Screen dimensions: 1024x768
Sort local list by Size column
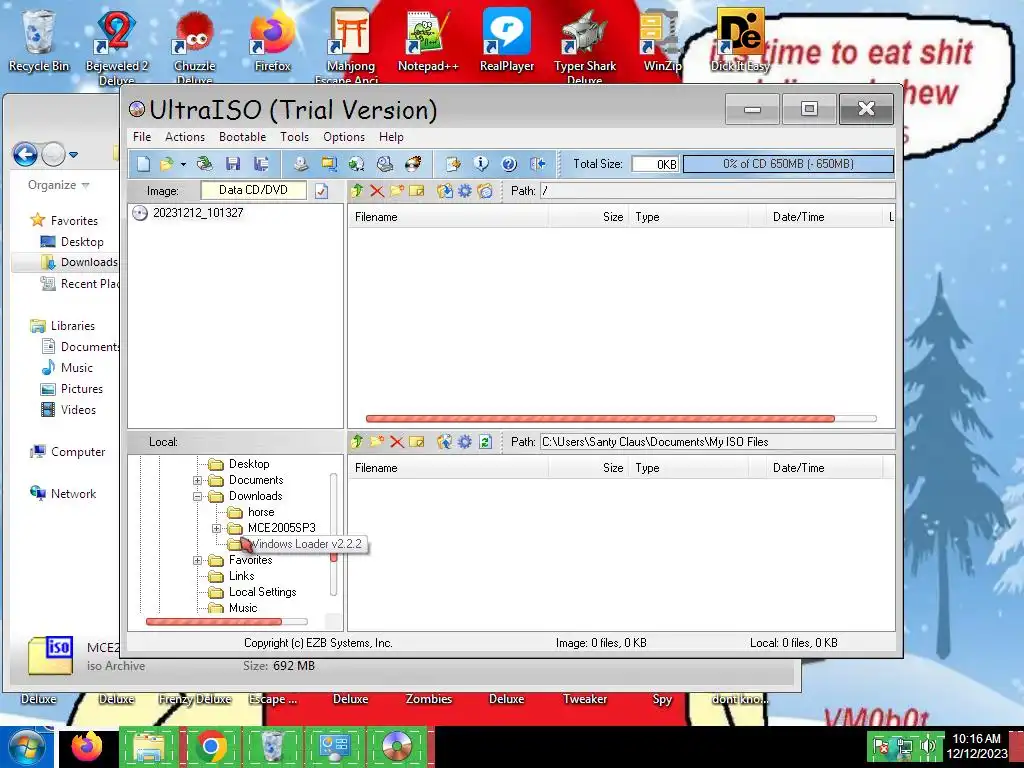(588, 468)
